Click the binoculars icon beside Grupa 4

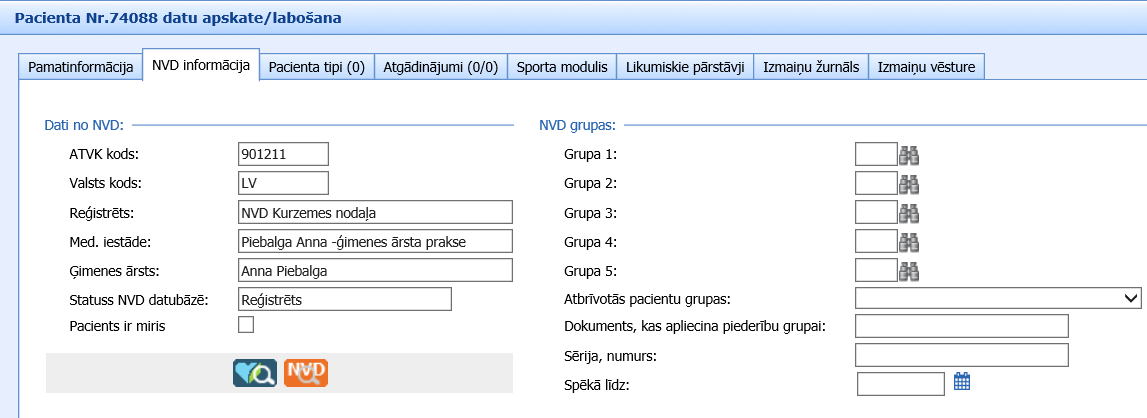909,242
